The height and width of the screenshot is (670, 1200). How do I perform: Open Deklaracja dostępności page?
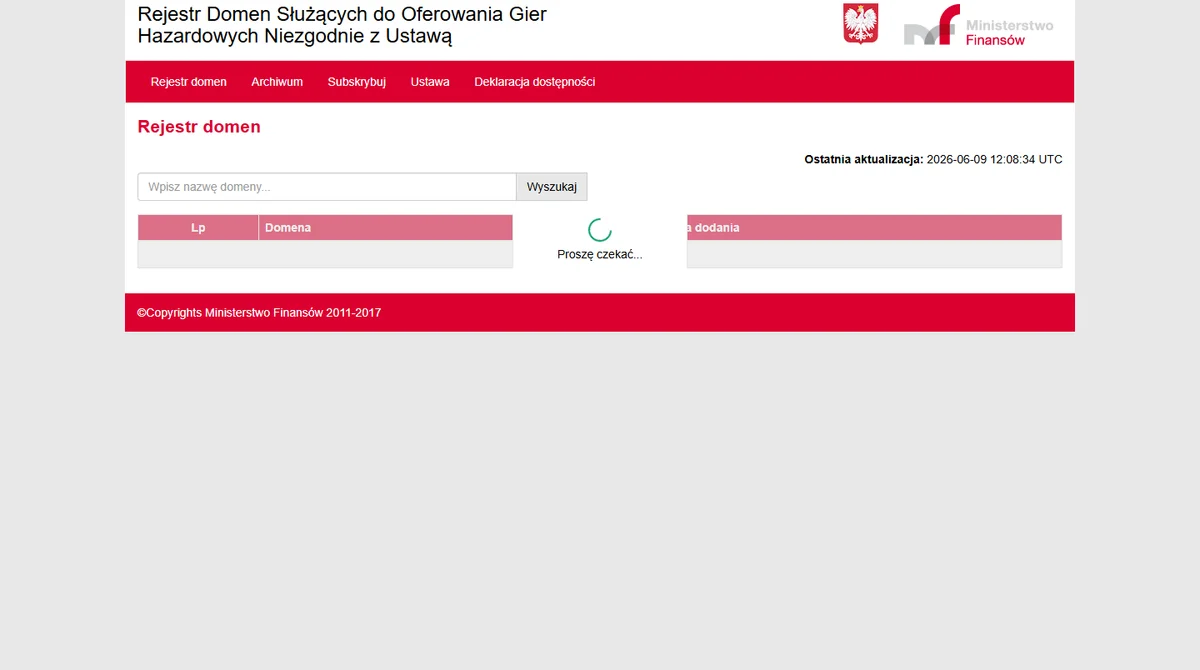pyautogui.click(x=535, y=82)
